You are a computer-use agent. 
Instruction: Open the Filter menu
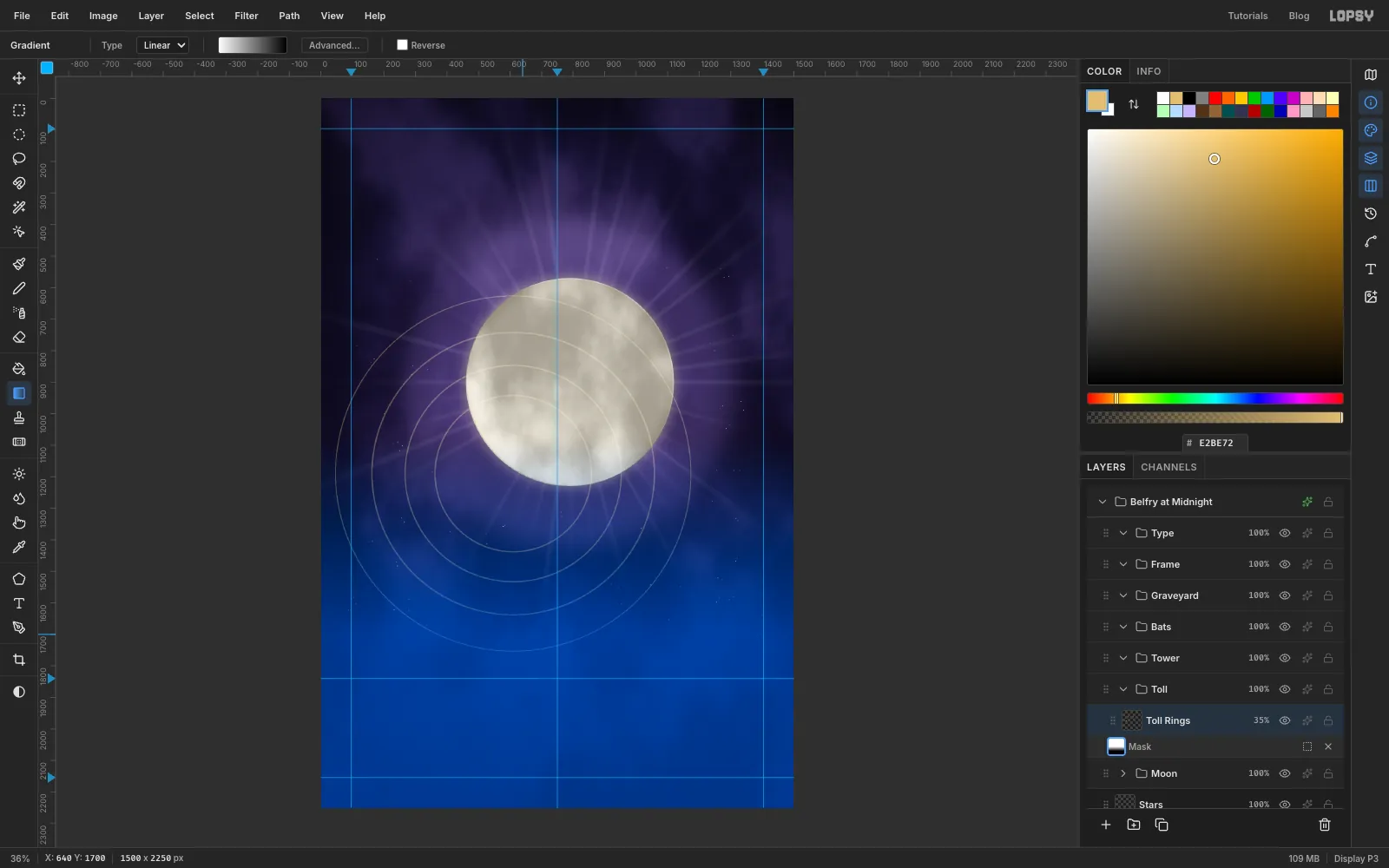coord(247,16)
